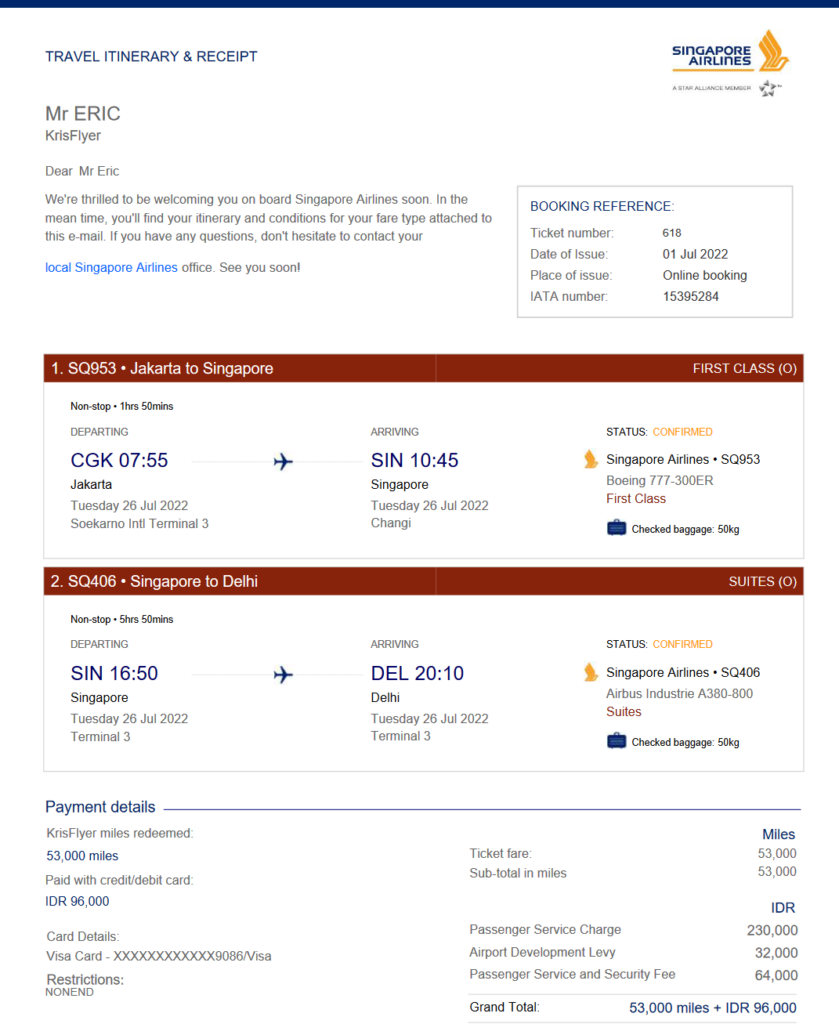Click the Singapore Airlines bird logo
The height and width of the screenshot is (1024, 839).
(773, 50)
